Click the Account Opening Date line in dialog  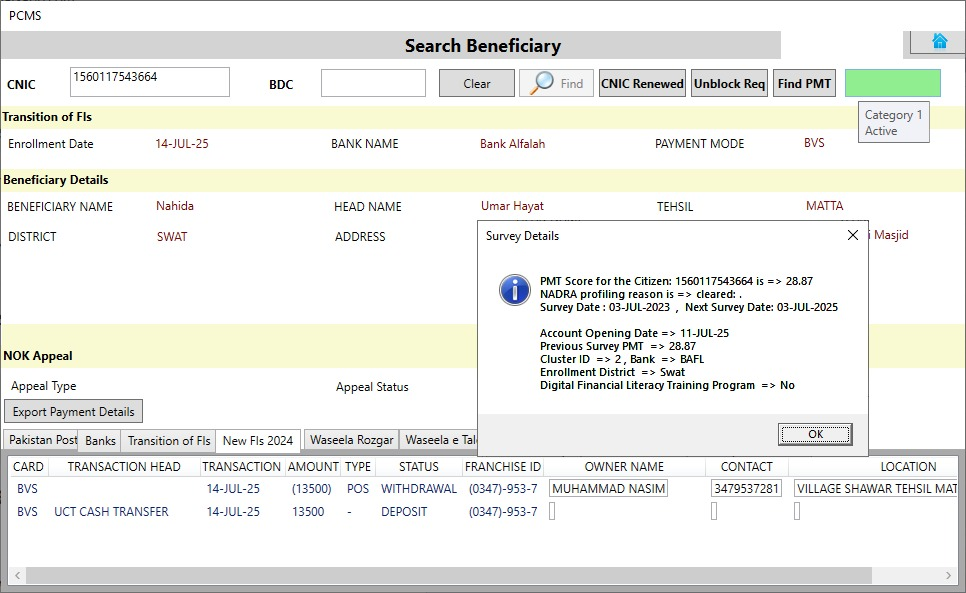pyautogui.click(x=635, y=333)
